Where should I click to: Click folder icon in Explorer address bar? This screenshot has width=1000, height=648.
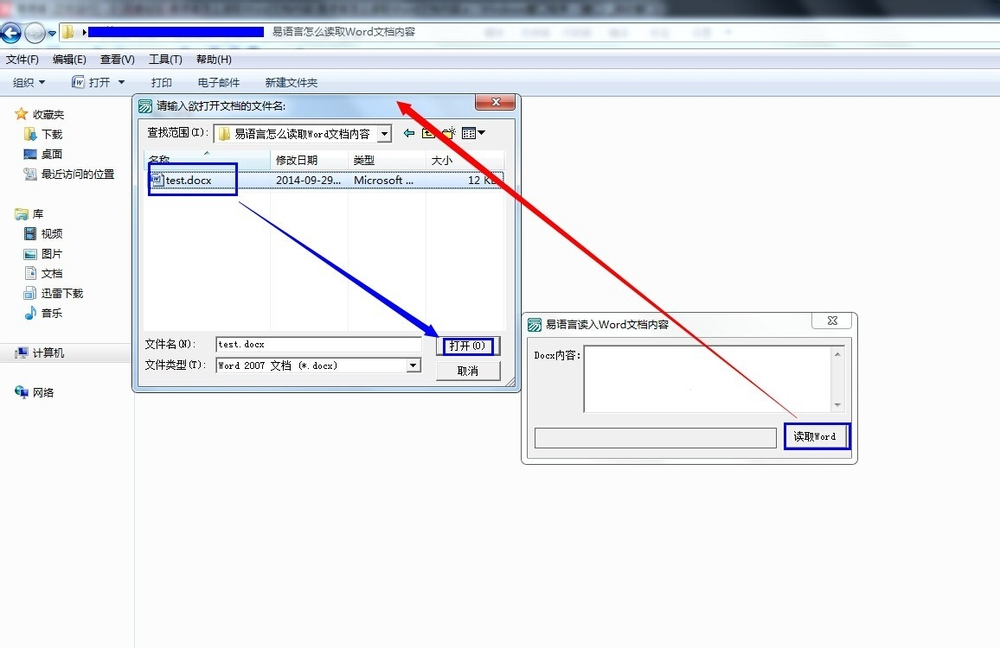[68, 32]
